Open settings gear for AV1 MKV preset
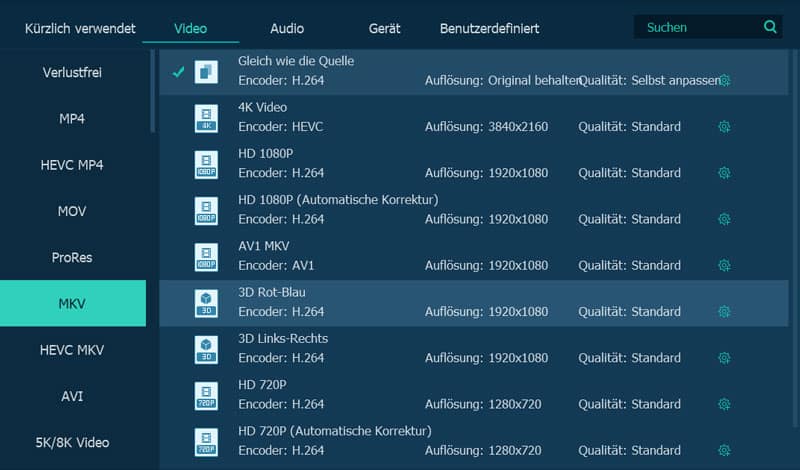Image resolution: width=800 pixels, height=470 pixels. coord(724,265)
